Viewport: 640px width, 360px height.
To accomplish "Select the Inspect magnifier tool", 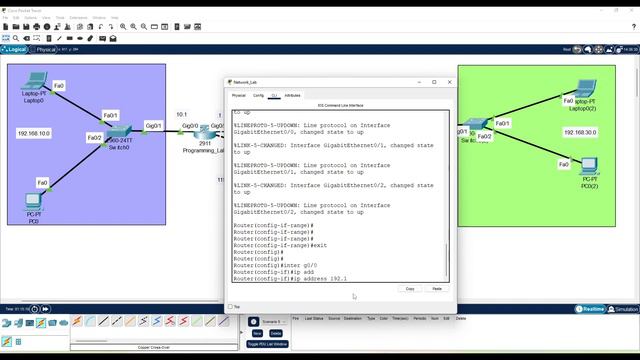I will (16, 38).
